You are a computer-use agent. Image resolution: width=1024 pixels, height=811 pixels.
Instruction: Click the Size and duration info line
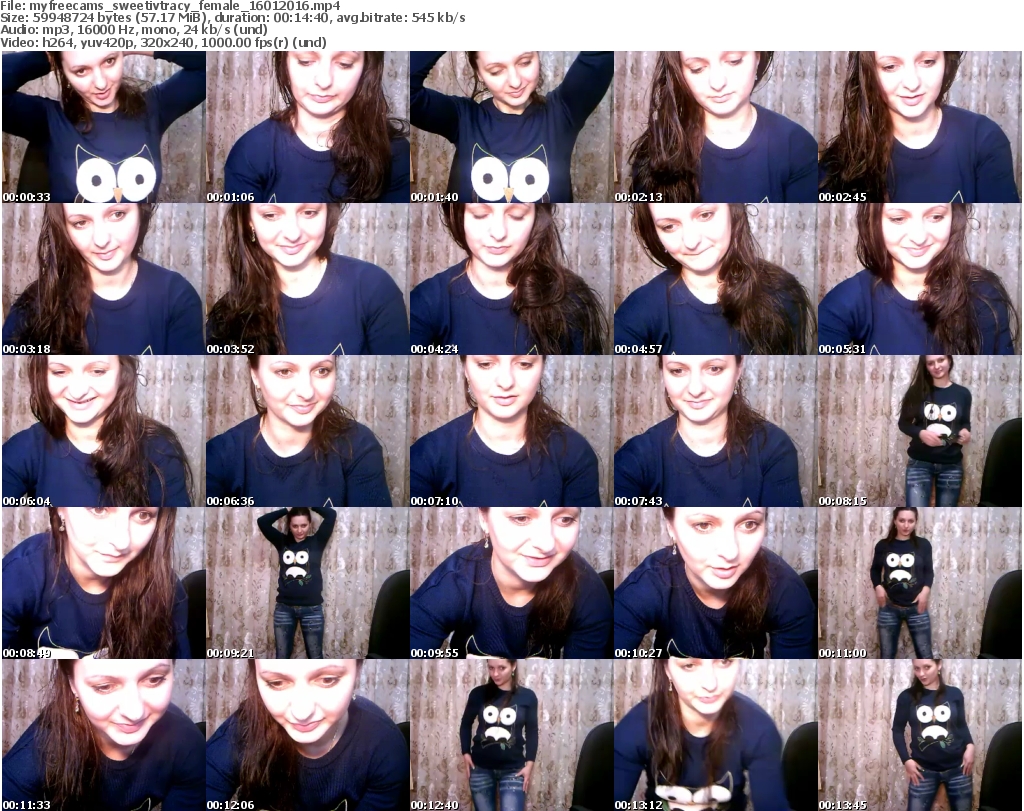click(233, 18)
